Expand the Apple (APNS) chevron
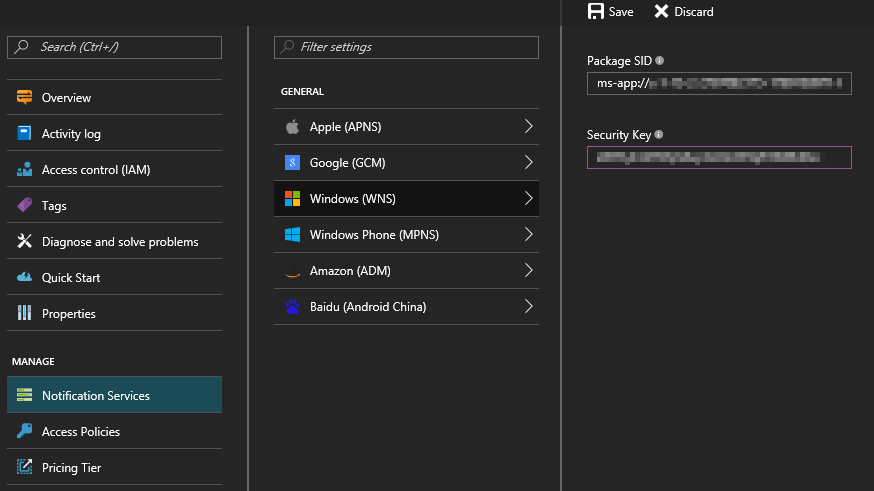The width and height of the screenshot is (874, 491). pyautogui.click(x=528, y=127)
